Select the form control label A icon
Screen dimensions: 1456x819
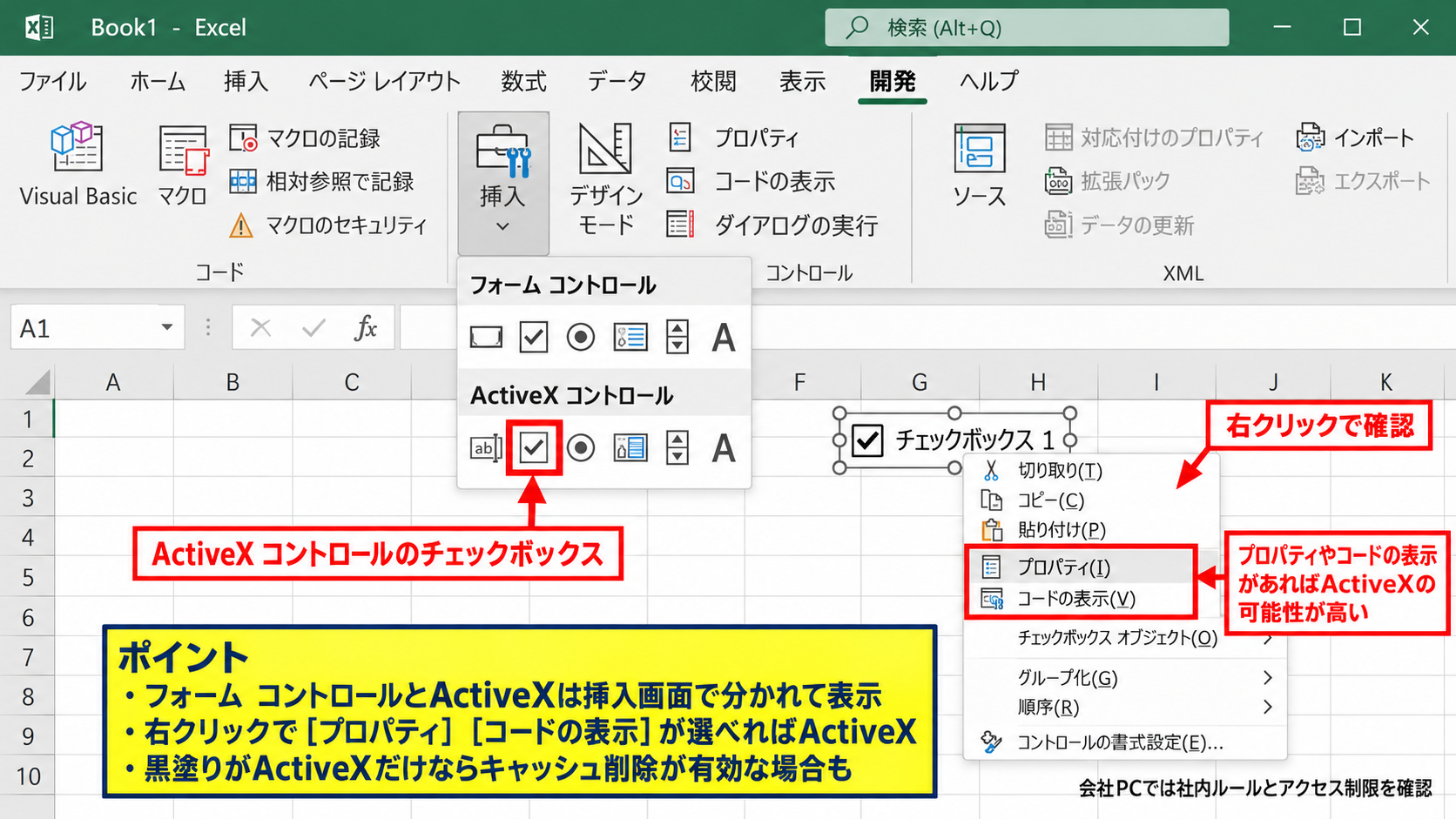[724, 337]
